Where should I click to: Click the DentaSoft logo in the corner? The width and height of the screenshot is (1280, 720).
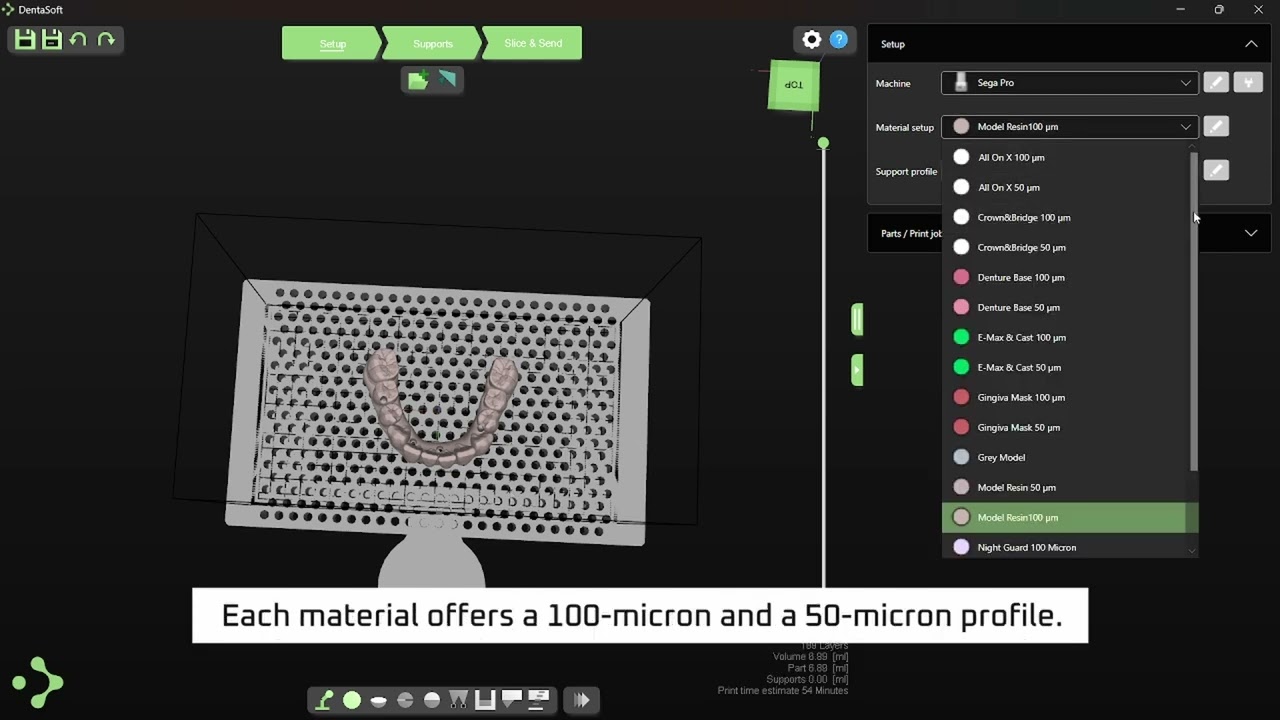tap(38, 683)
